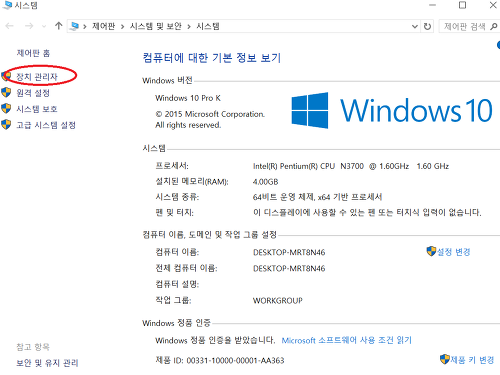
Task: Open 시스템 보호 link
Action: pos(37,109)
